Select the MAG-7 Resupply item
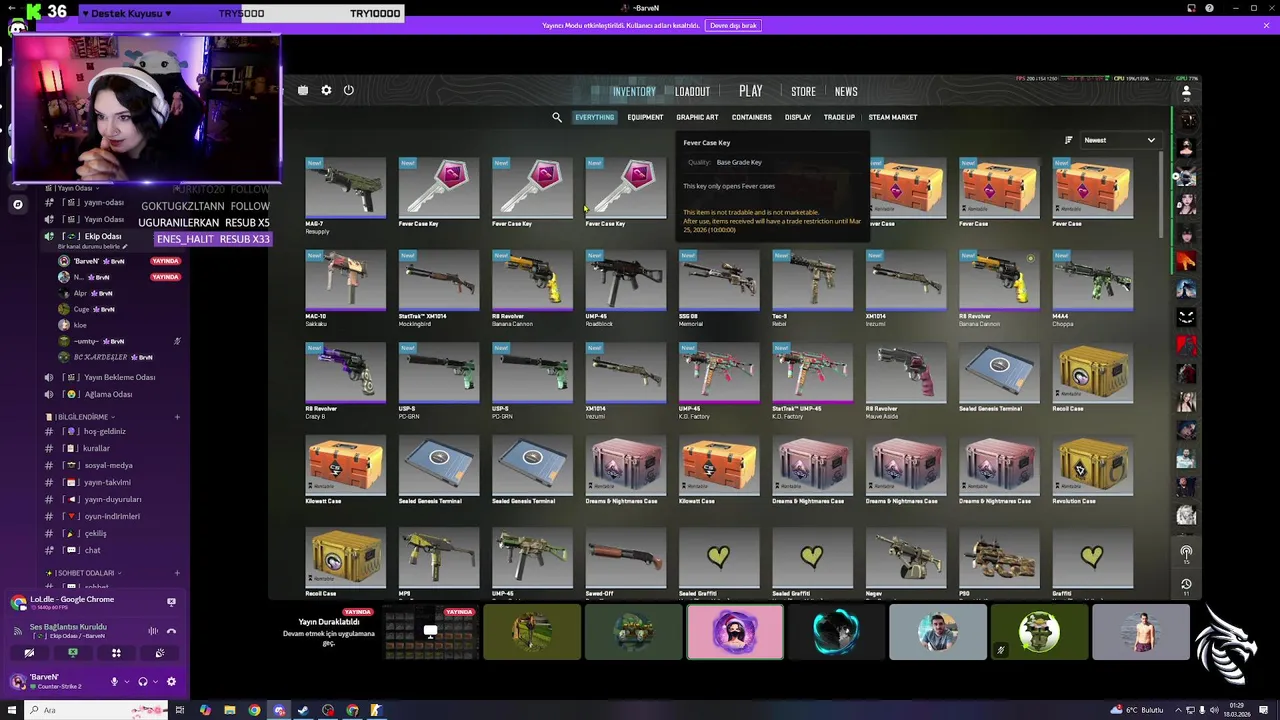 (345, 194)
